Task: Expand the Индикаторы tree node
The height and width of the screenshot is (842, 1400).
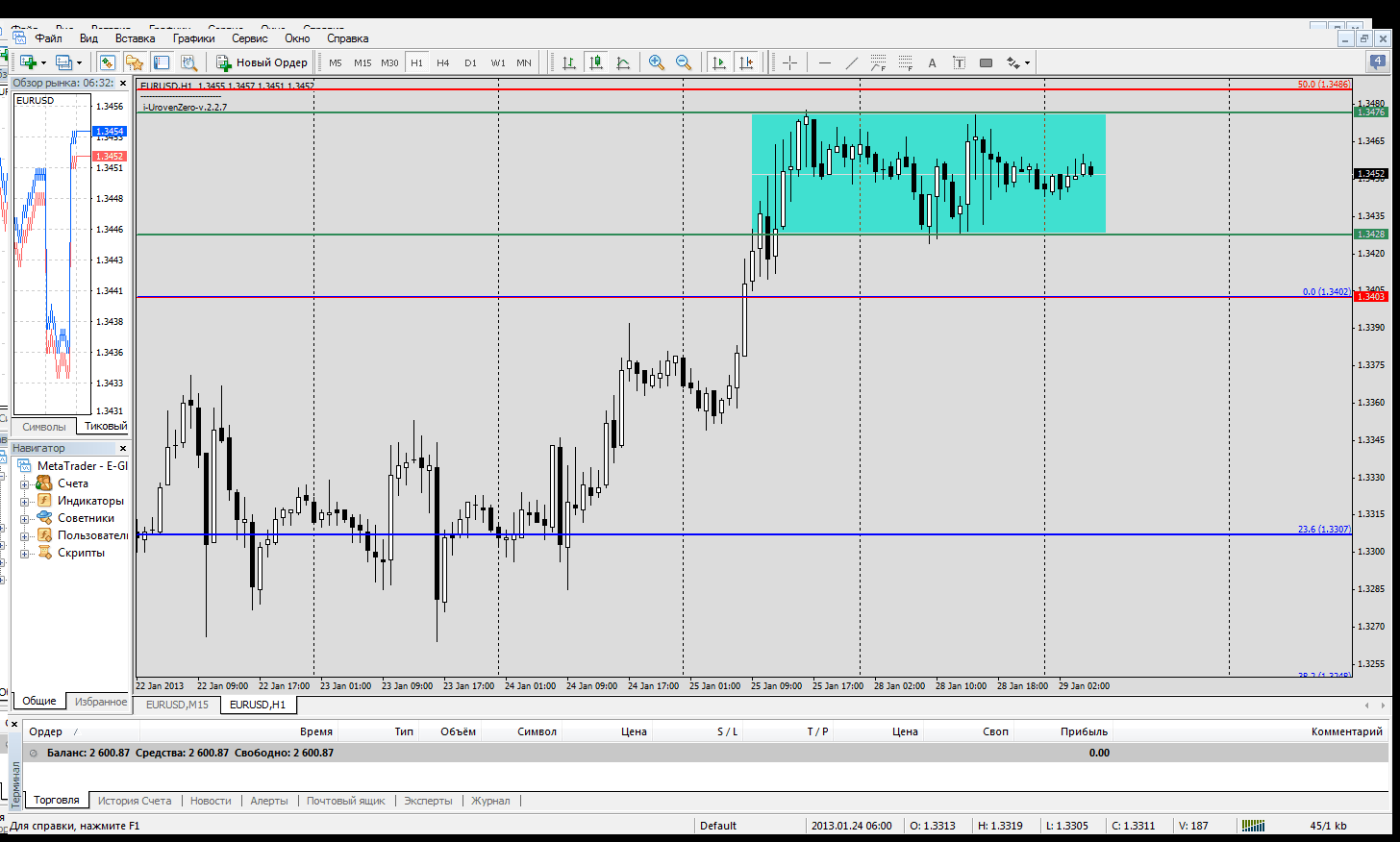Action: (25, 501)
